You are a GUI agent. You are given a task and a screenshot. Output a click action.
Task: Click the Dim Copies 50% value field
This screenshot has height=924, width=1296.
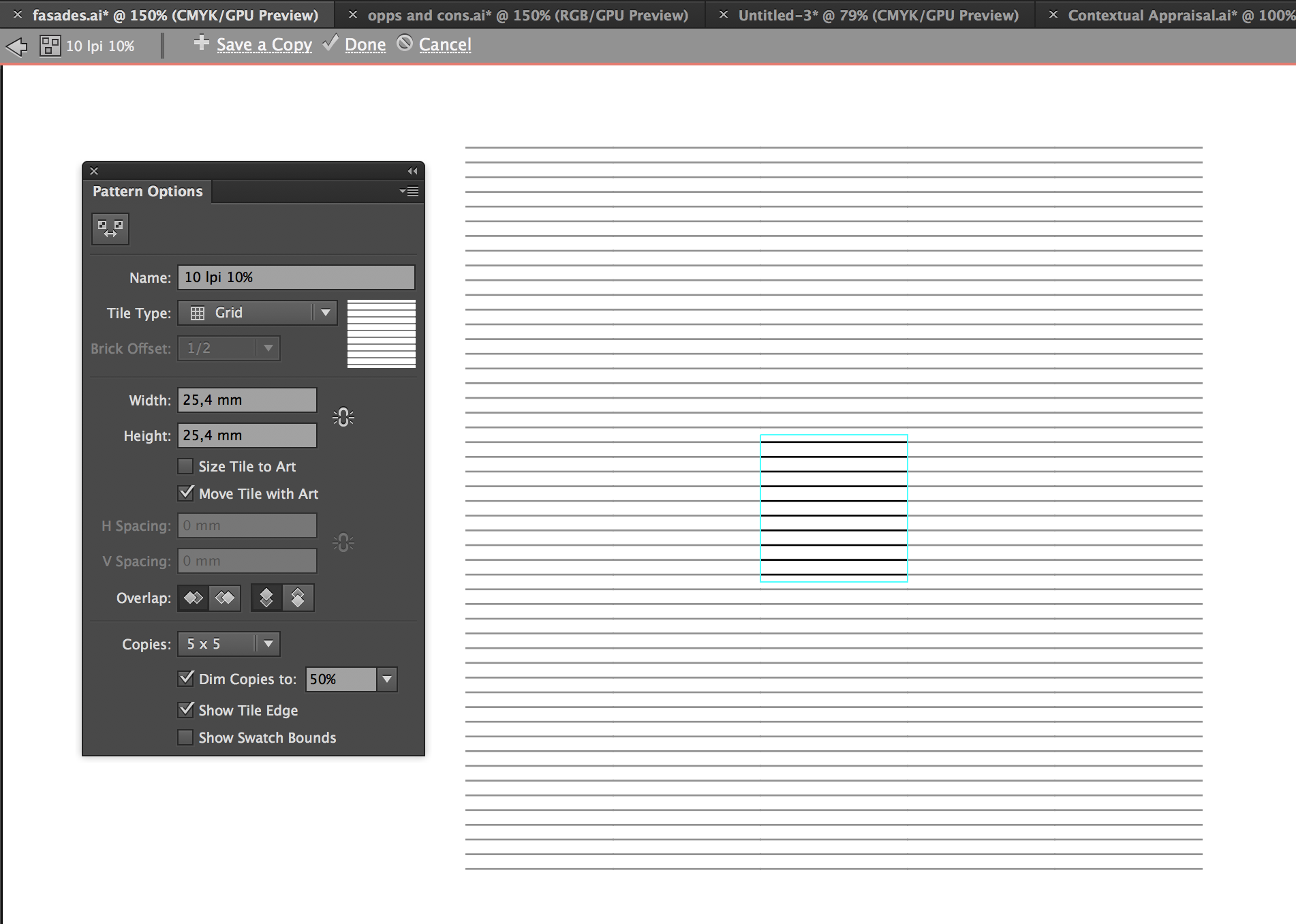(341, 679)
